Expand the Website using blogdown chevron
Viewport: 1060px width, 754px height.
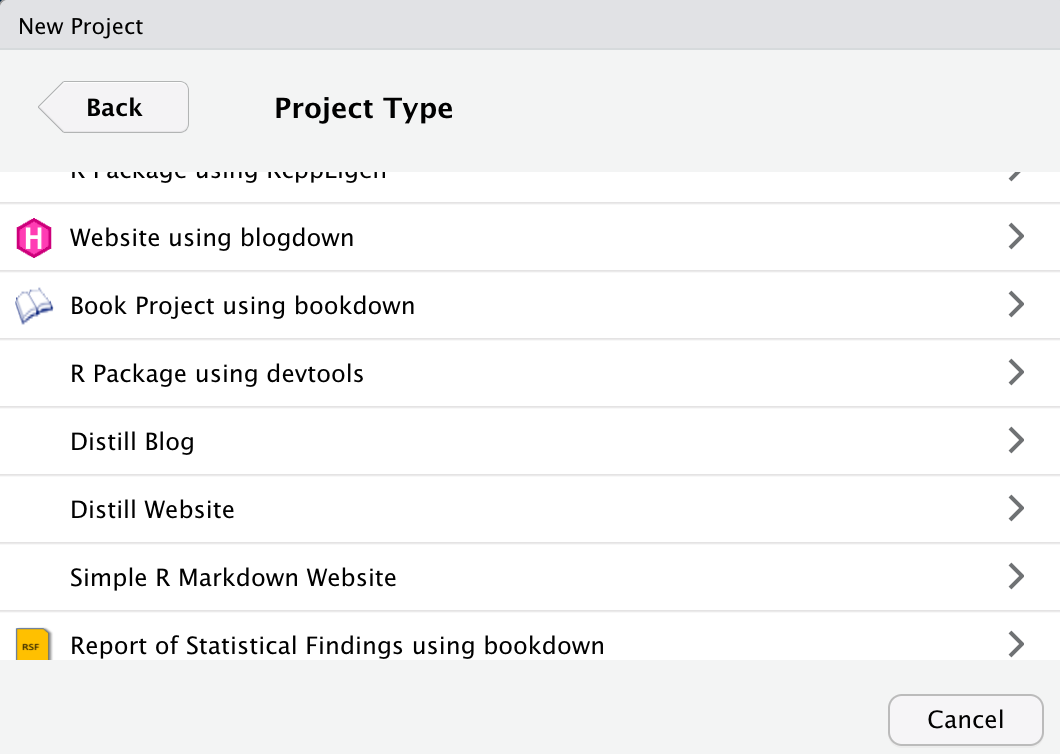pos(1016,237)
